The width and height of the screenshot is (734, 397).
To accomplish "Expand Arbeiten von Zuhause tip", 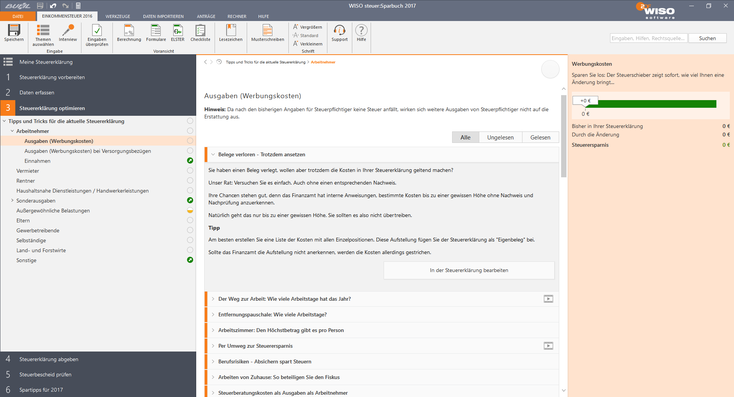I will coord(213,377).
